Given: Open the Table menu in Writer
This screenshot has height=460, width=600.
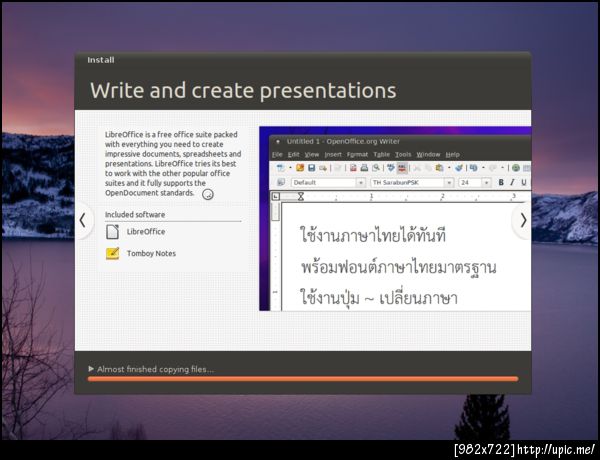Looking at the screenshot, I should [x=382, y=155].
